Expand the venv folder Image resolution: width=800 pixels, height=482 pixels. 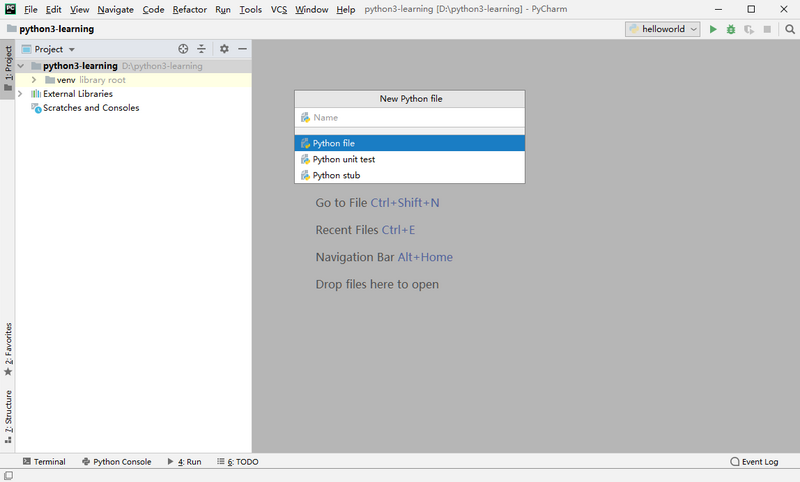coord(34,80)
